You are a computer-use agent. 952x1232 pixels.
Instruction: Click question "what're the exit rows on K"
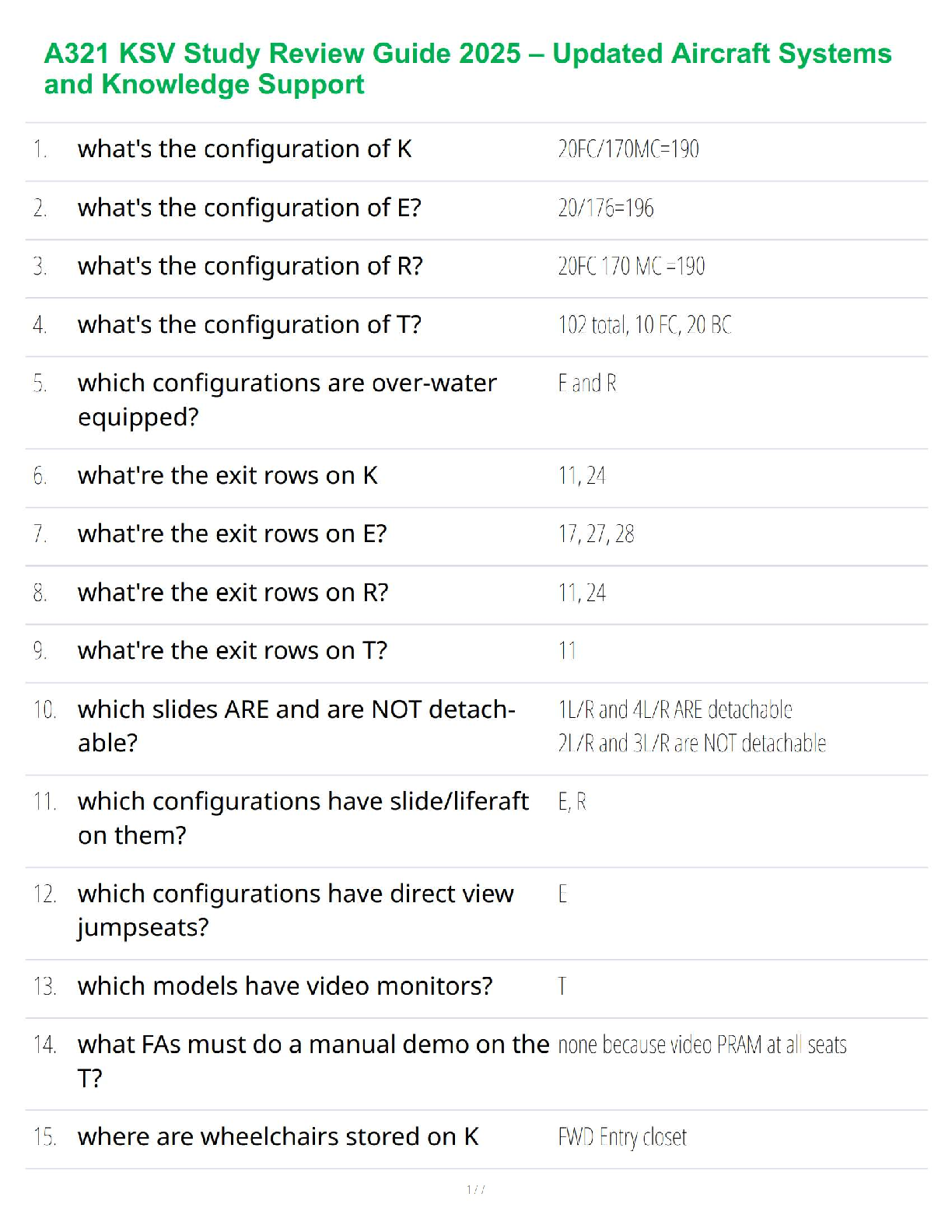click(x=227, y=475)
